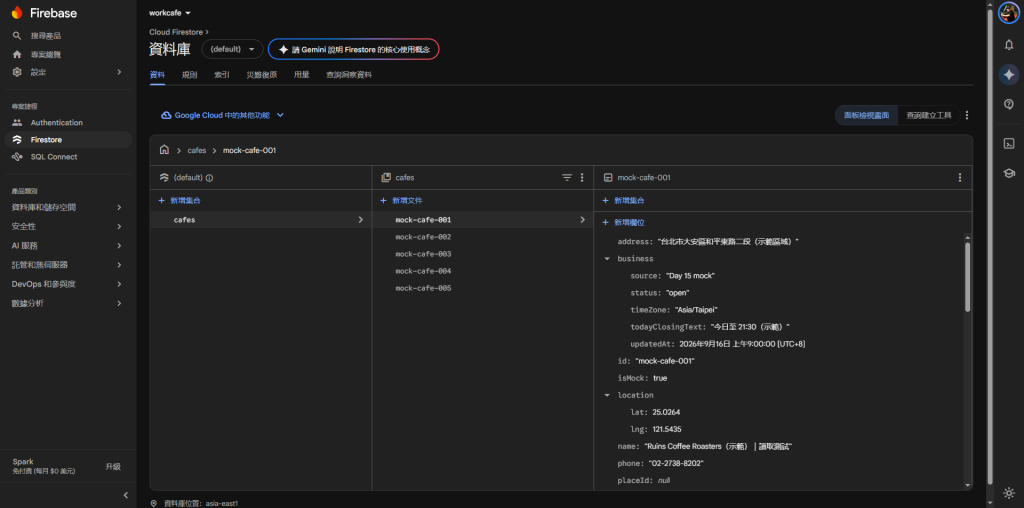Viewport: 1024px width, 508px height.
Task: Click info icon next to (default)
Action: tap(210, 178)
